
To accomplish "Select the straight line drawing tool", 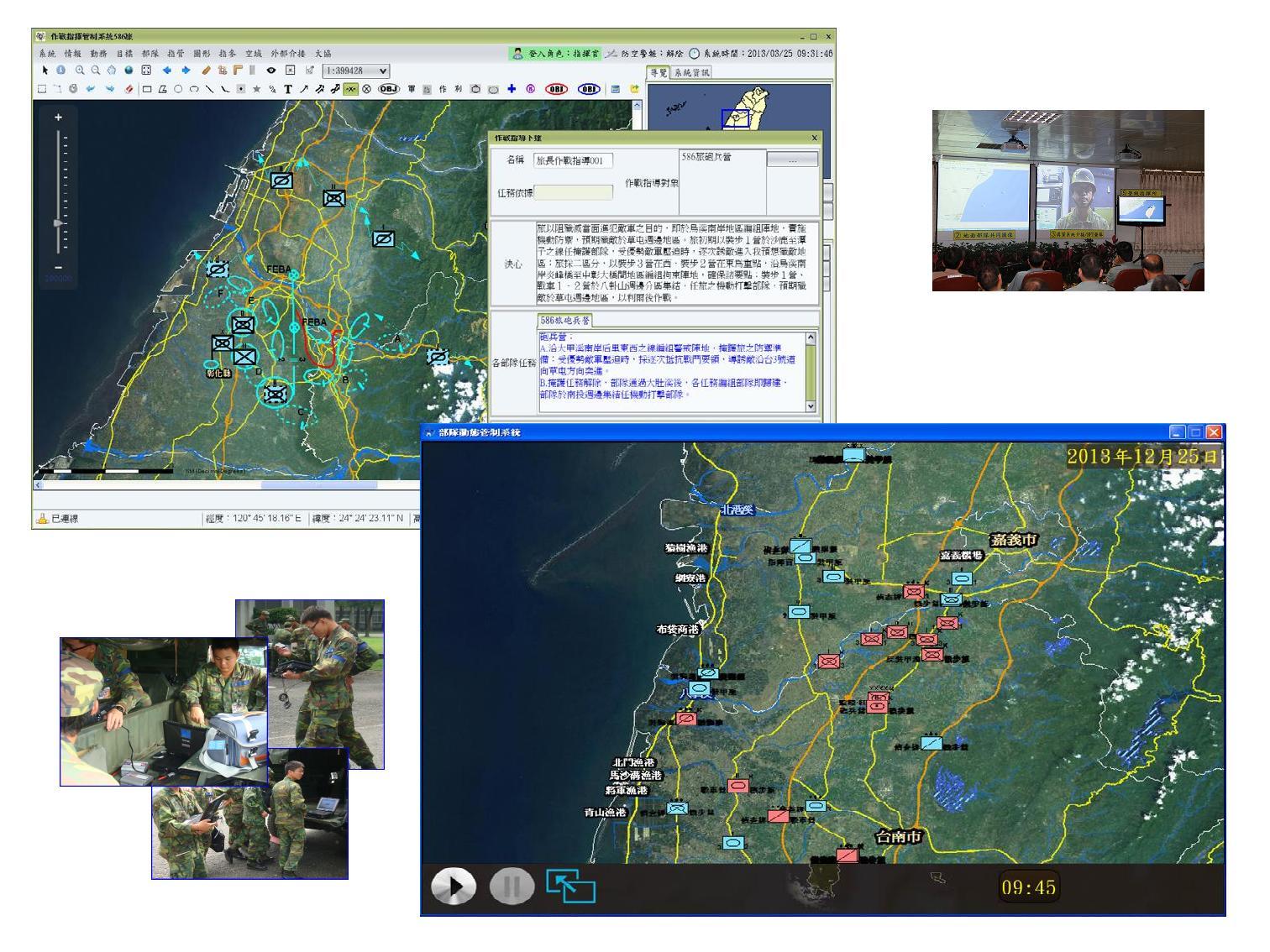I will pyautogui.click(x=209, y=89).
